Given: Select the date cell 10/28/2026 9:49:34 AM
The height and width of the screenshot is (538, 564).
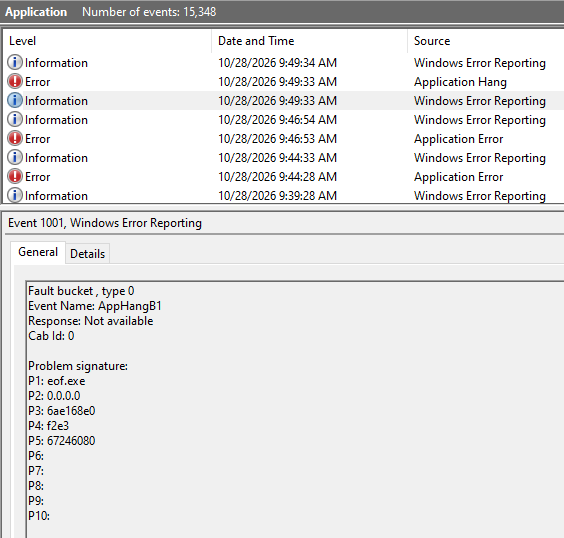Looking at the screenshot, I should click(277, 63).
